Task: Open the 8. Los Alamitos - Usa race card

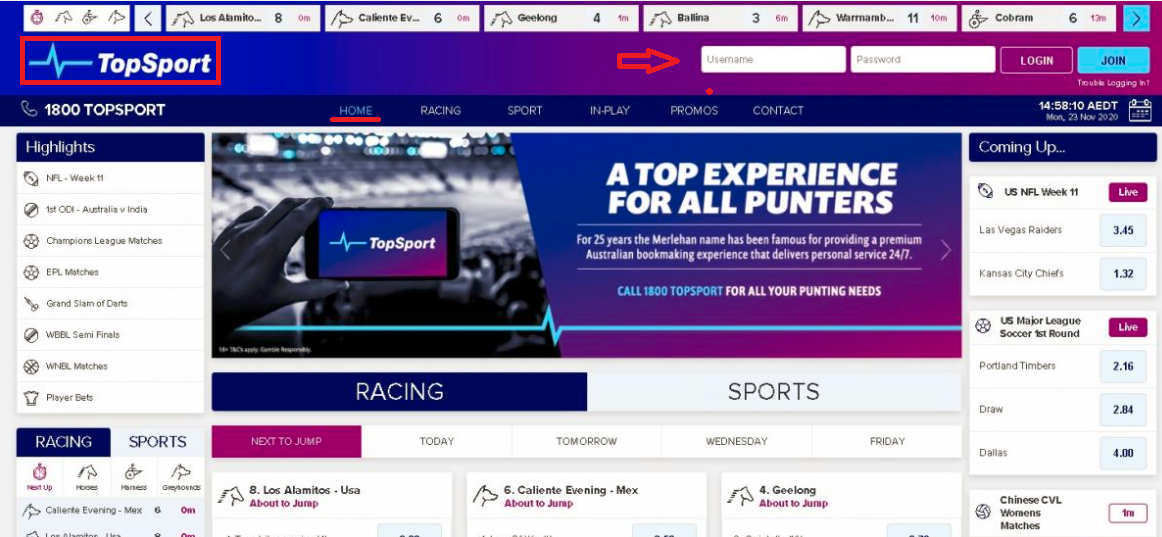Action: [332, 496]
